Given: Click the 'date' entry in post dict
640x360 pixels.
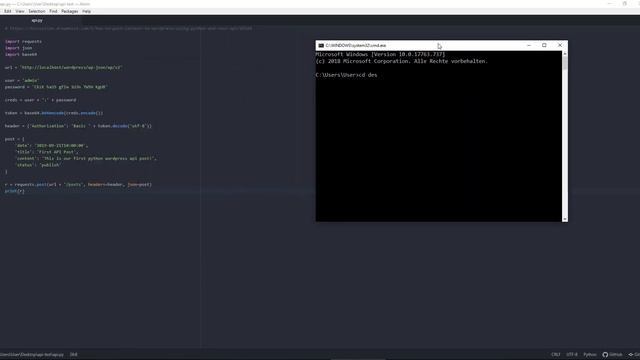Looking at the screenshot, I should tap(51, 145).
